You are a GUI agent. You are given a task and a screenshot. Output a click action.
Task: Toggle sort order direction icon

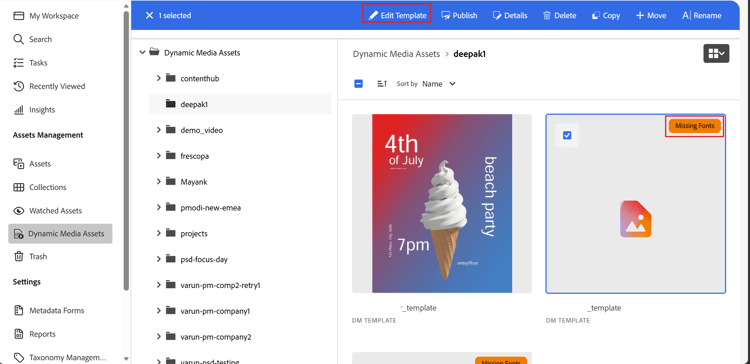pos(382,84)
